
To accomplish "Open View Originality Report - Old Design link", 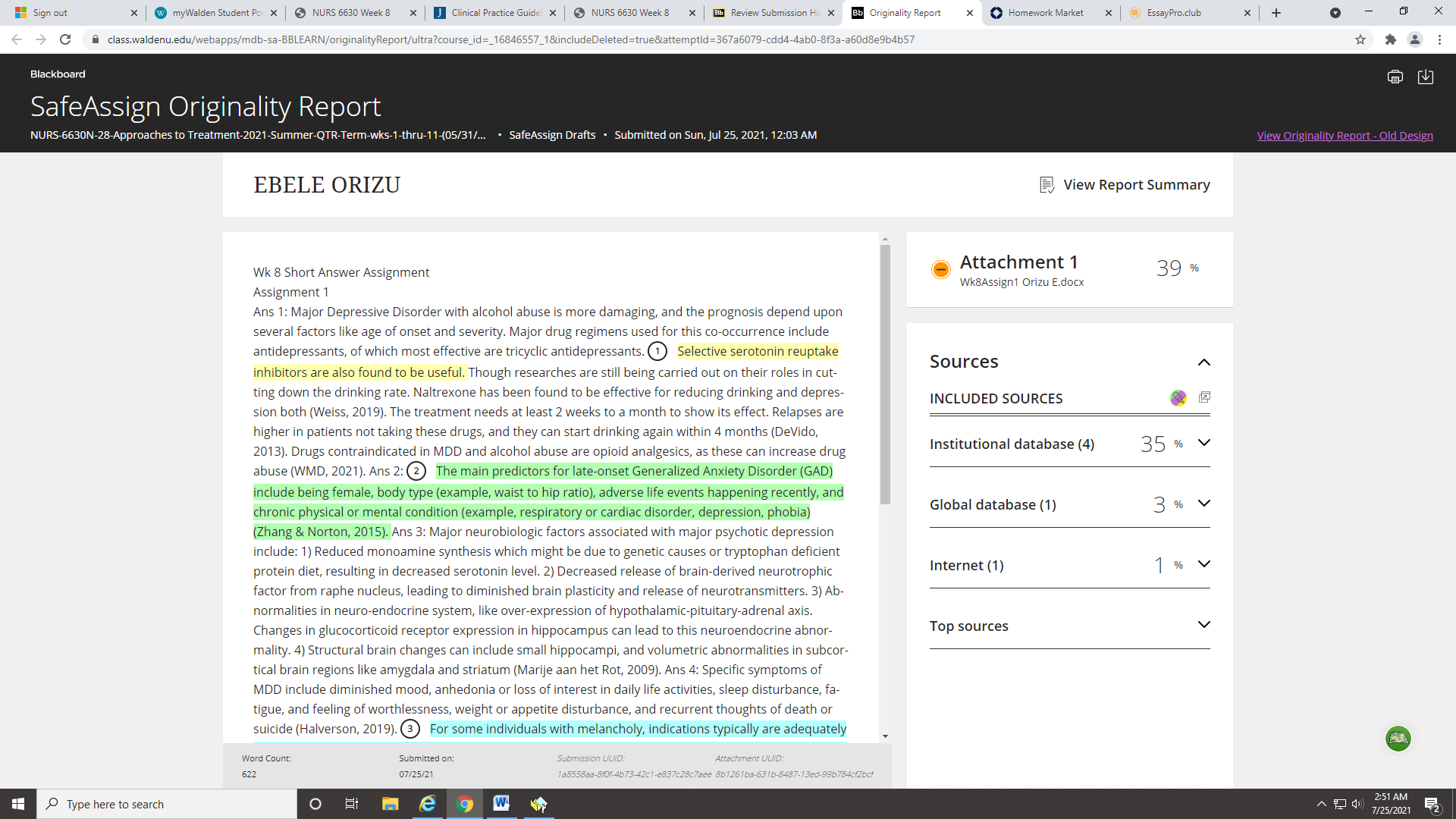I will point(1345,136).
